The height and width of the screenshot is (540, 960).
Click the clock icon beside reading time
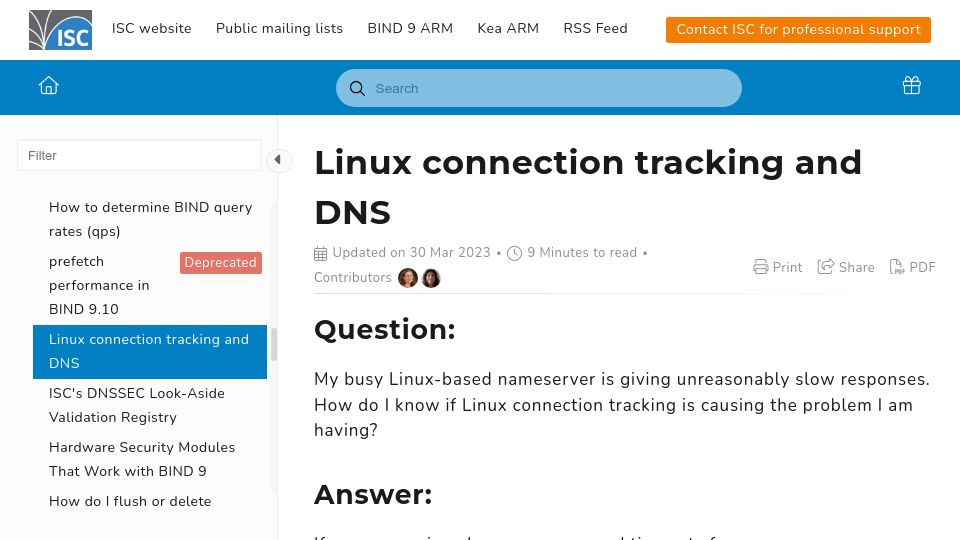[x=514, y=253]
